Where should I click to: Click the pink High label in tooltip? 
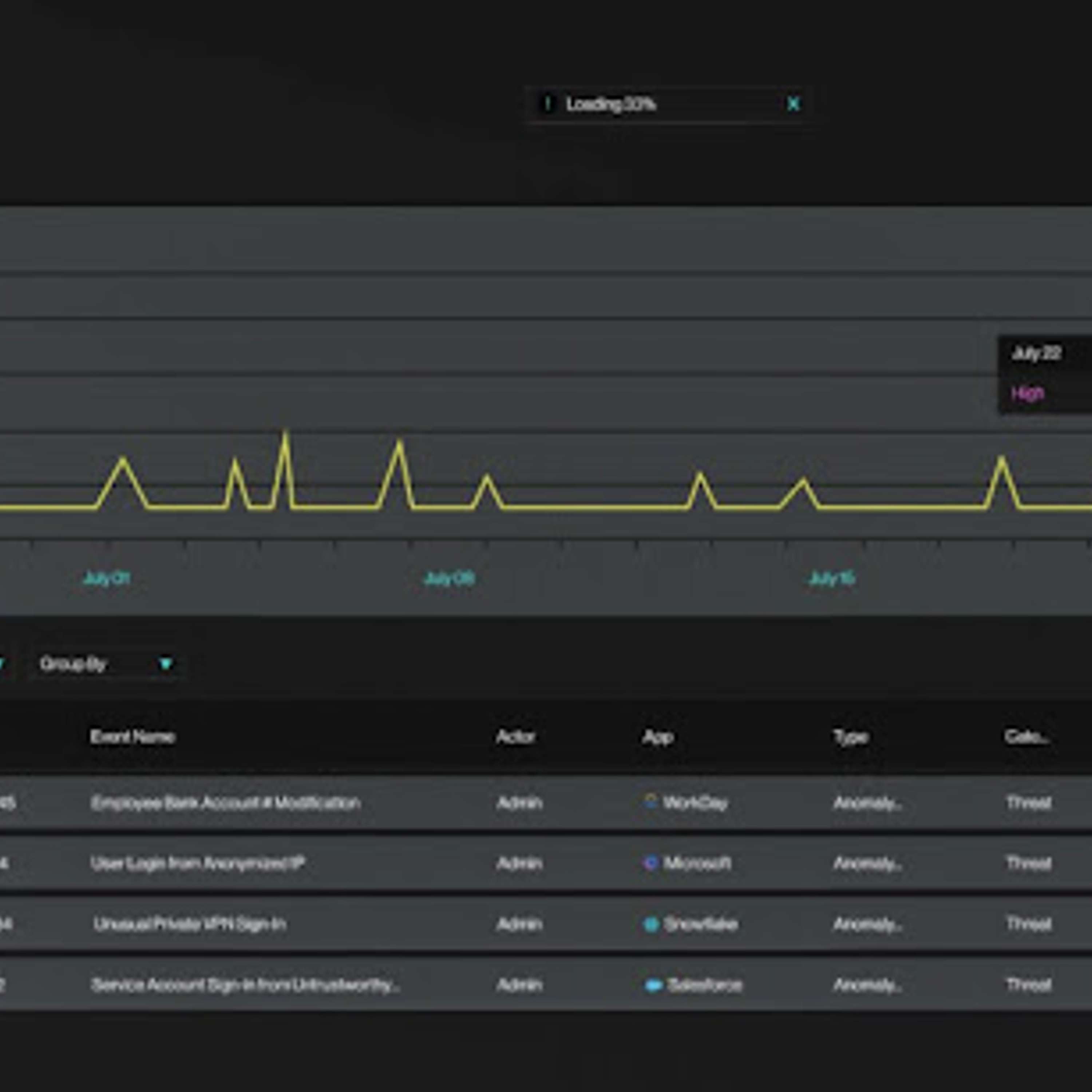(x=1027, y=393)
